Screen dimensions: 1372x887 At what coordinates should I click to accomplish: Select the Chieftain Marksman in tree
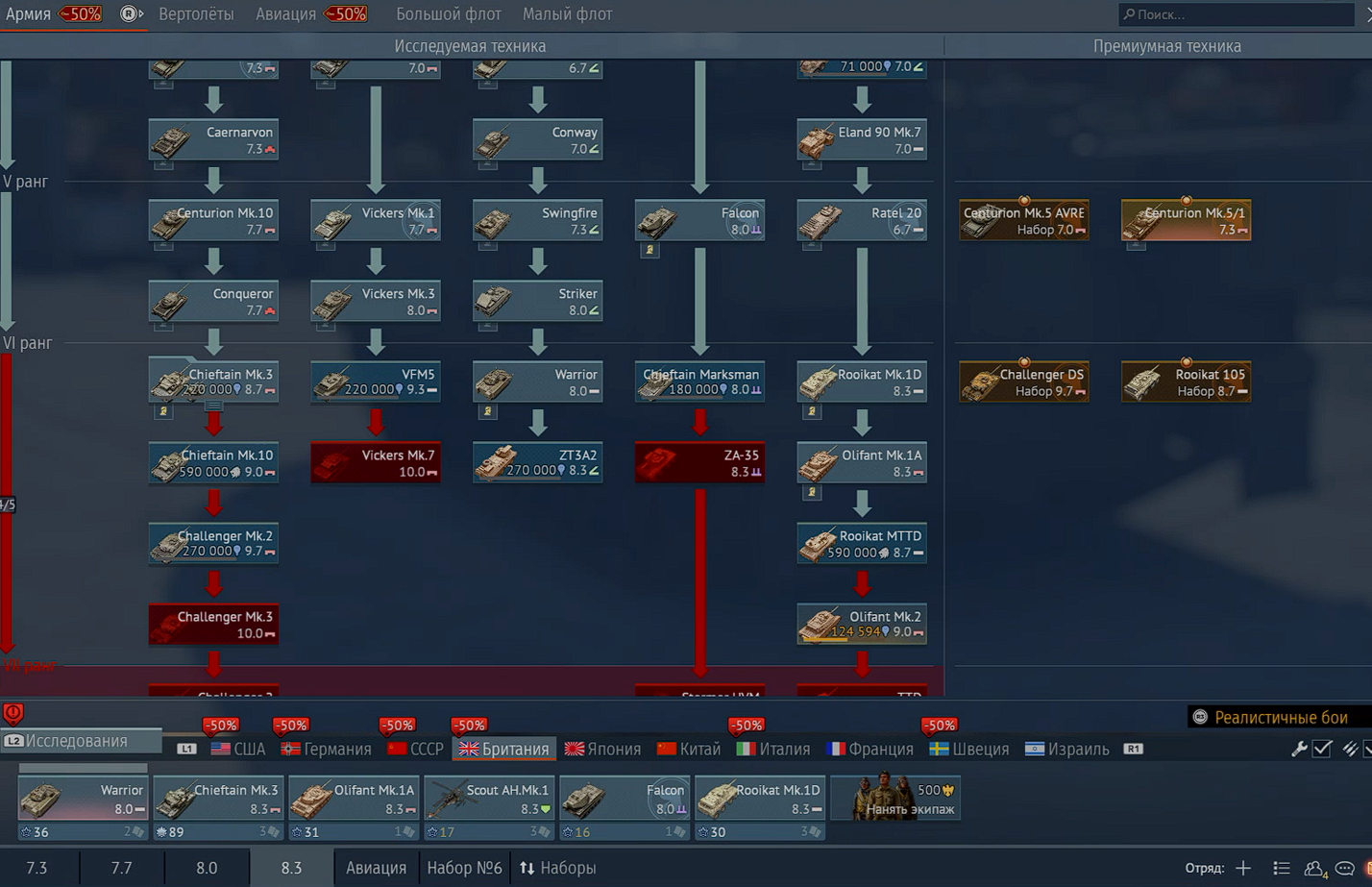click(x=699, y=382)
